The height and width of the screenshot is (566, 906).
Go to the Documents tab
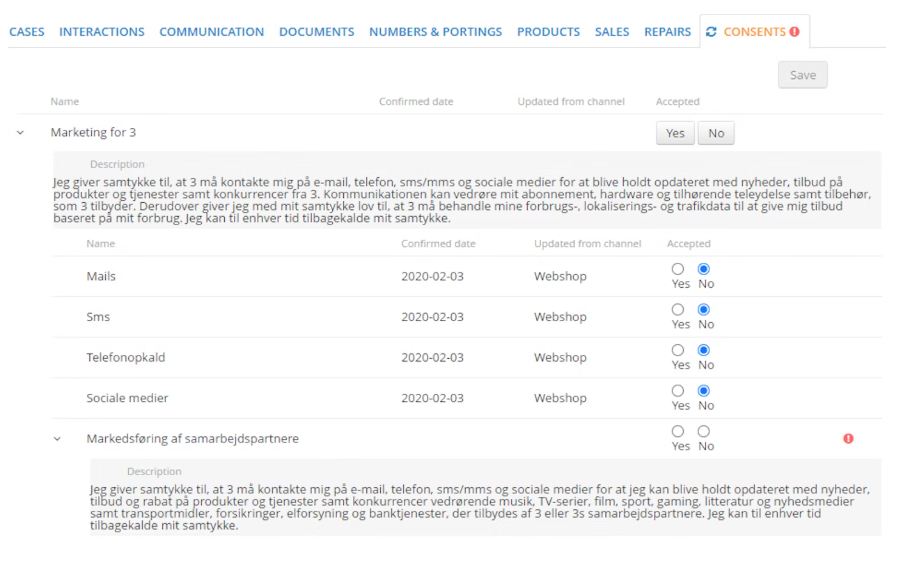pyautogui.click(x=316, y=32)
